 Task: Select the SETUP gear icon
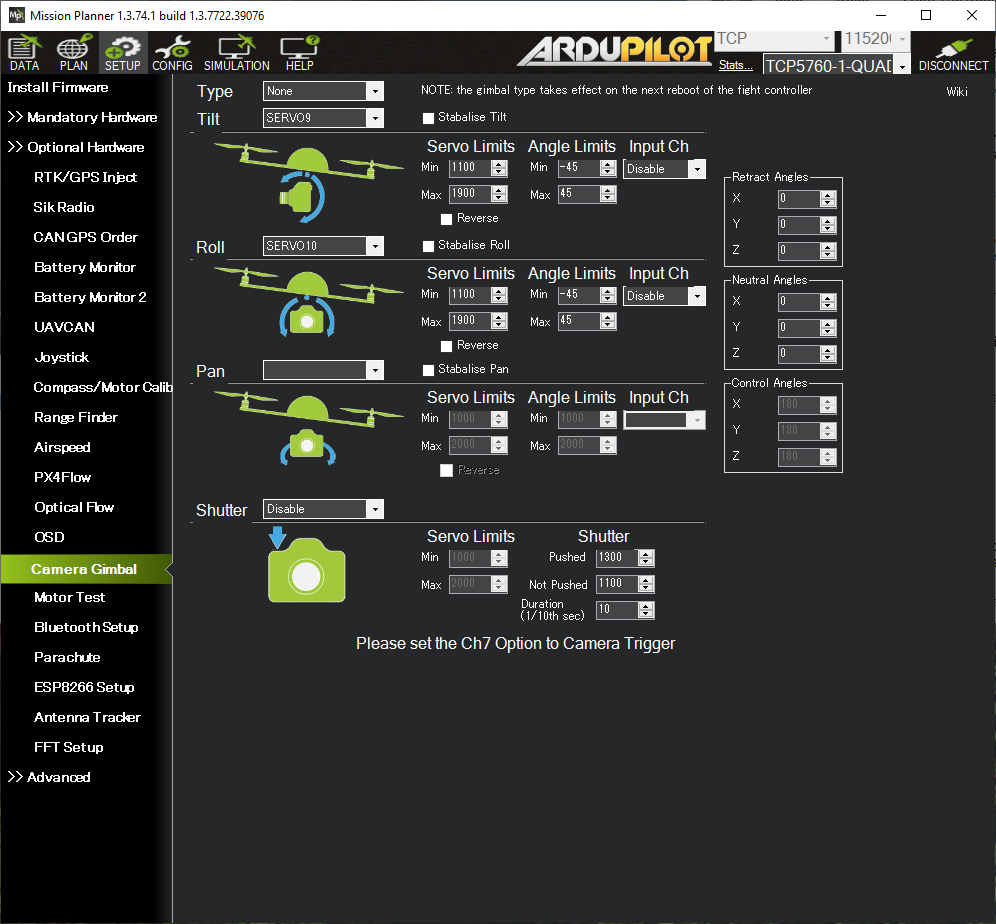(x=123, y=53)
